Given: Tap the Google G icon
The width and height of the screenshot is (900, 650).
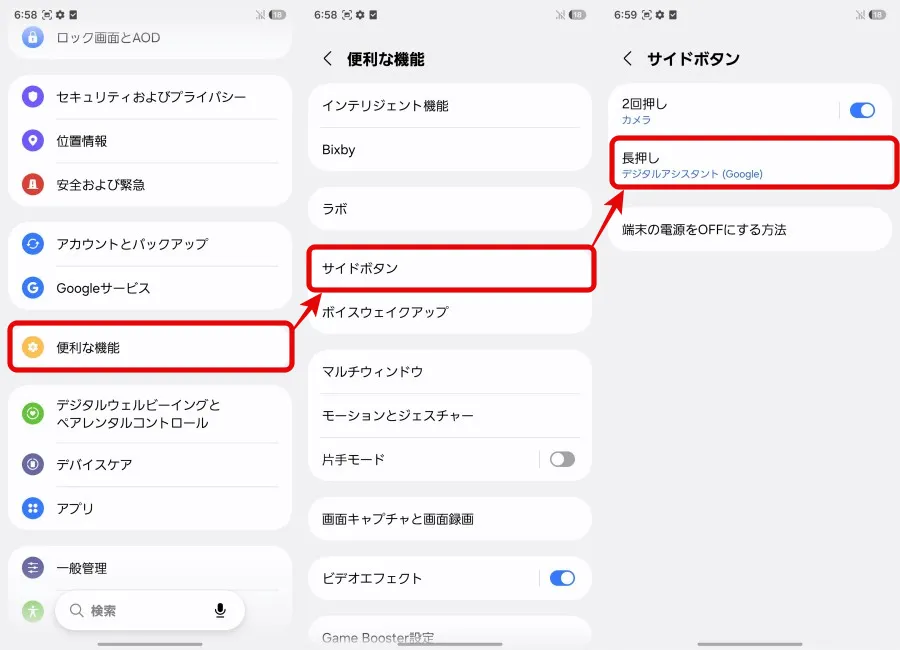Looking at the screenshot, I should (33, 288).
